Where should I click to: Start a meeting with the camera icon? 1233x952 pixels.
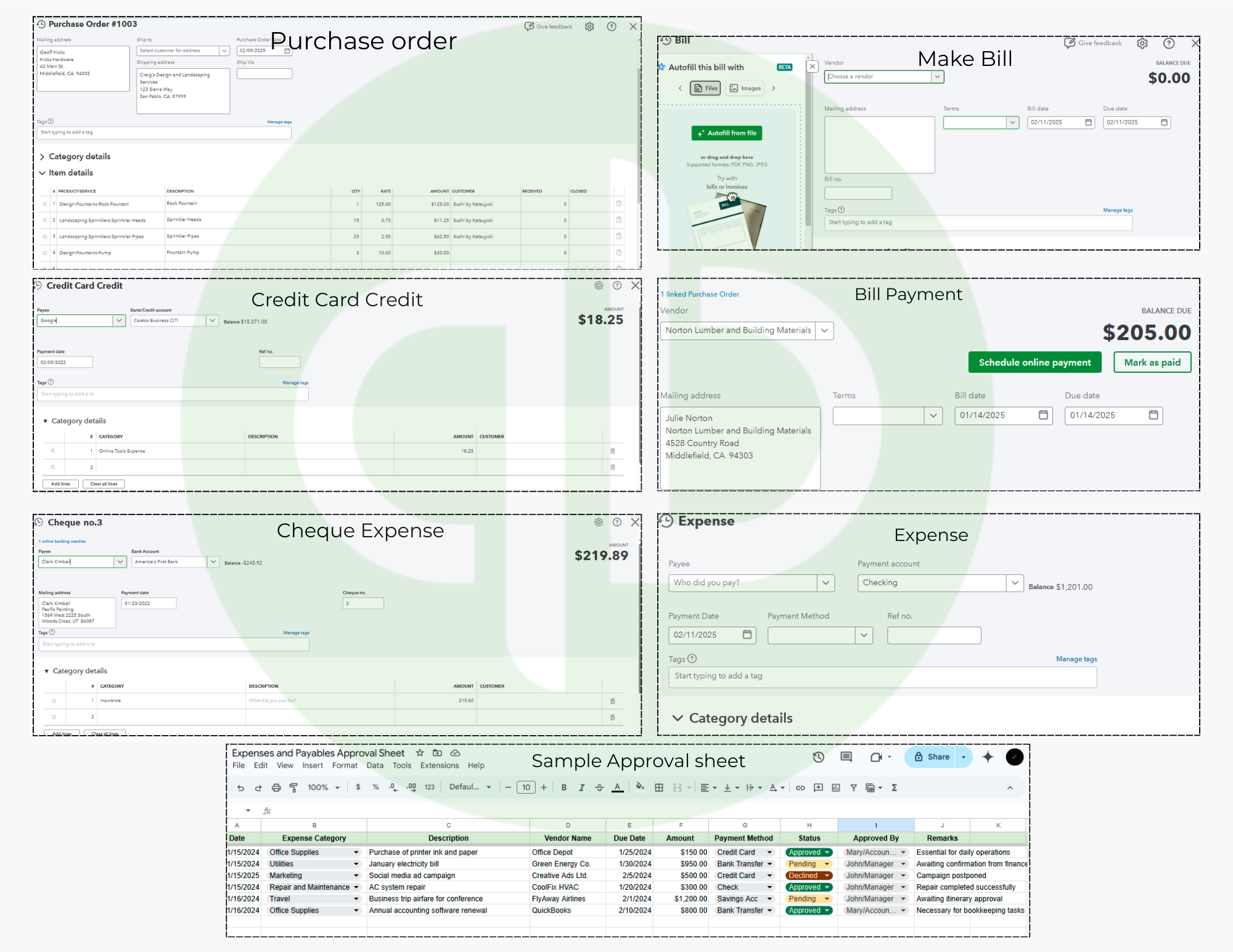click(876, 757)
